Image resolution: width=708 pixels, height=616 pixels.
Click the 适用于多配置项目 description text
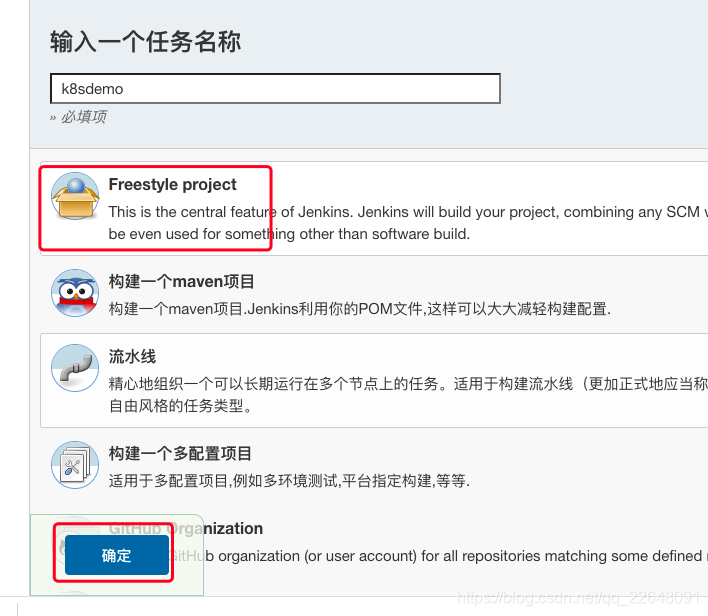point(289,481)
